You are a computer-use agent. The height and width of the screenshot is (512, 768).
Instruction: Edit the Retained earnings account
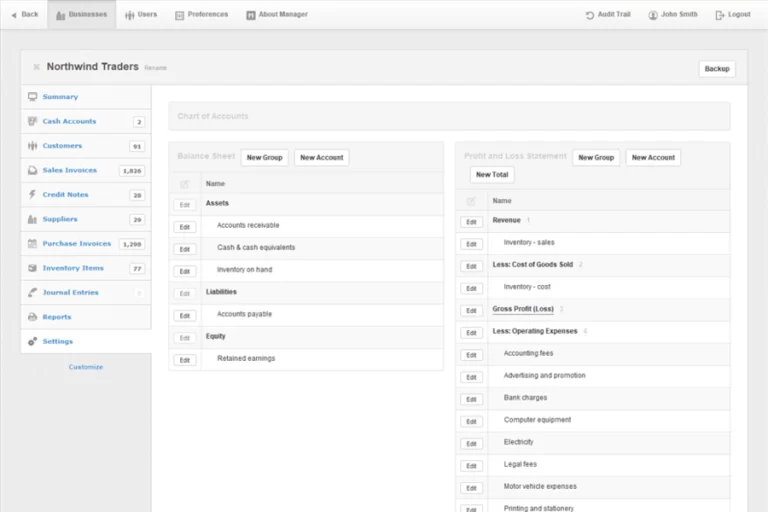click(x=185, y=360)
